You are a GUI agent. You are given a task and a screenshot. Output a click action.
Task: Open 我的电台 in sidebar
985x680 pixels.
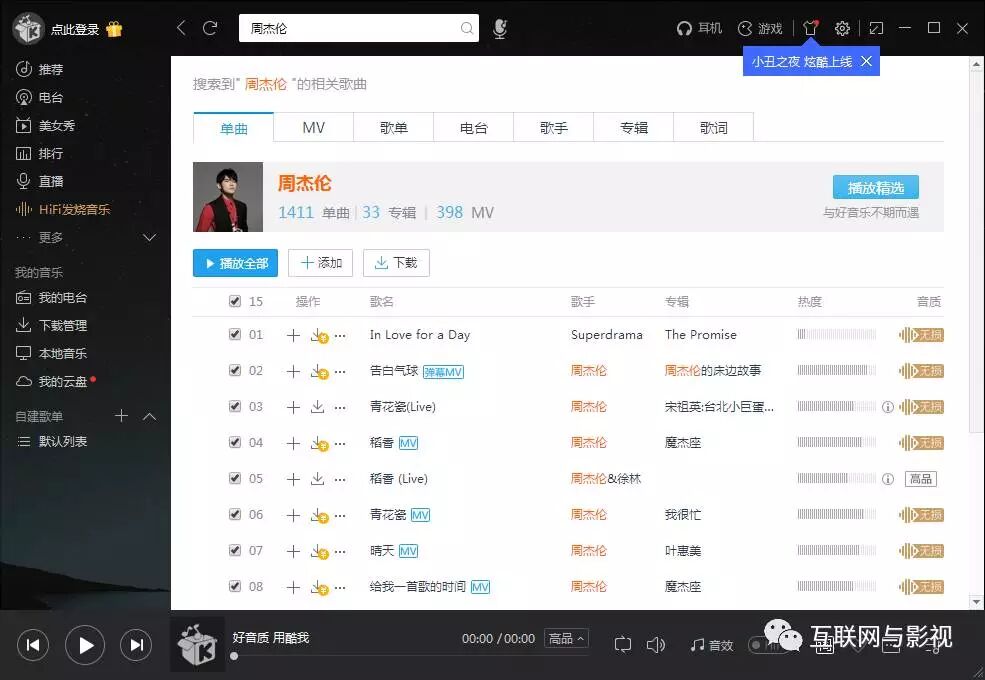pos(52,297)
